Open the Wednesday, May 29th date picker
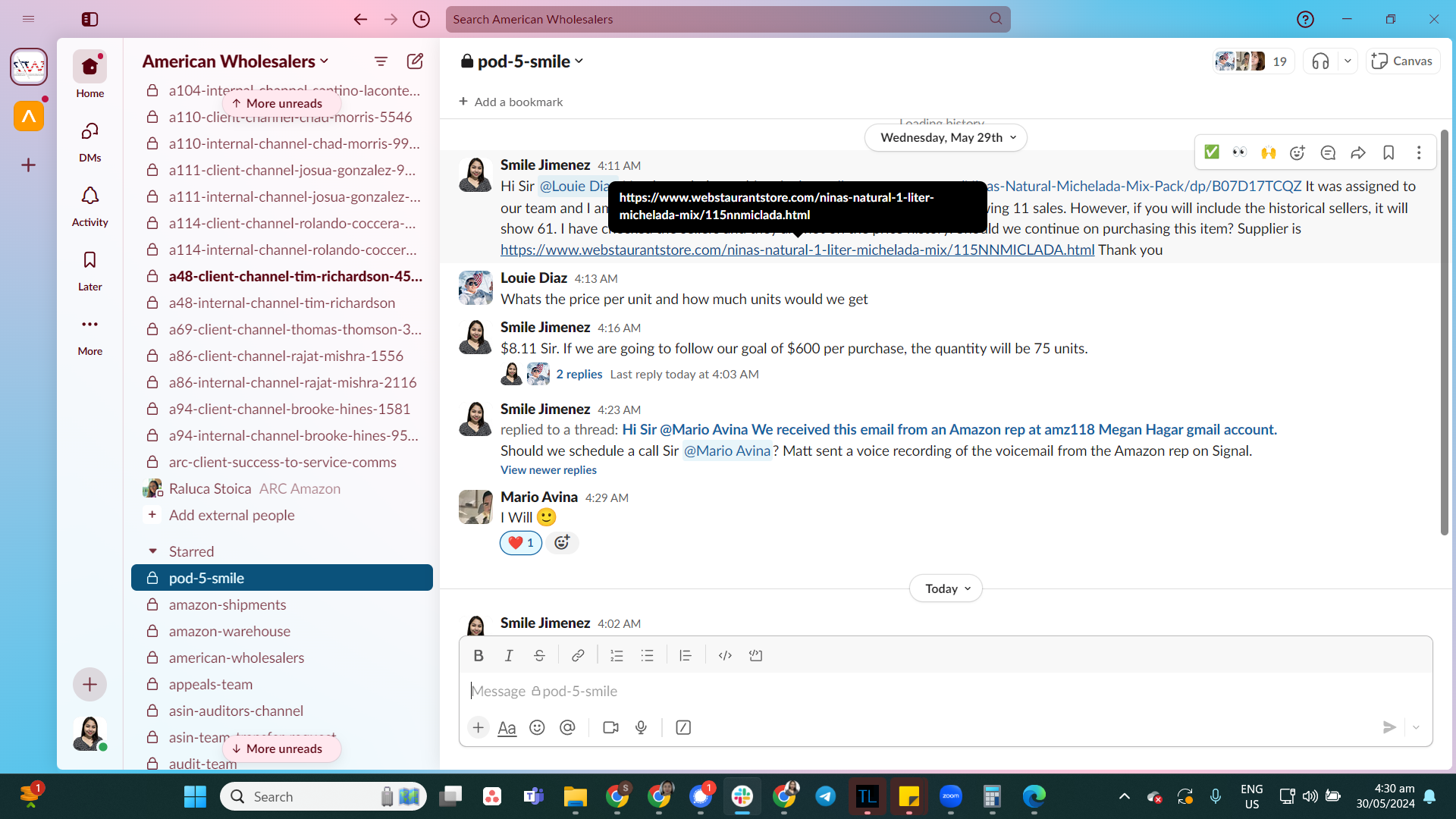The image size is (1456, 819). 946,138
